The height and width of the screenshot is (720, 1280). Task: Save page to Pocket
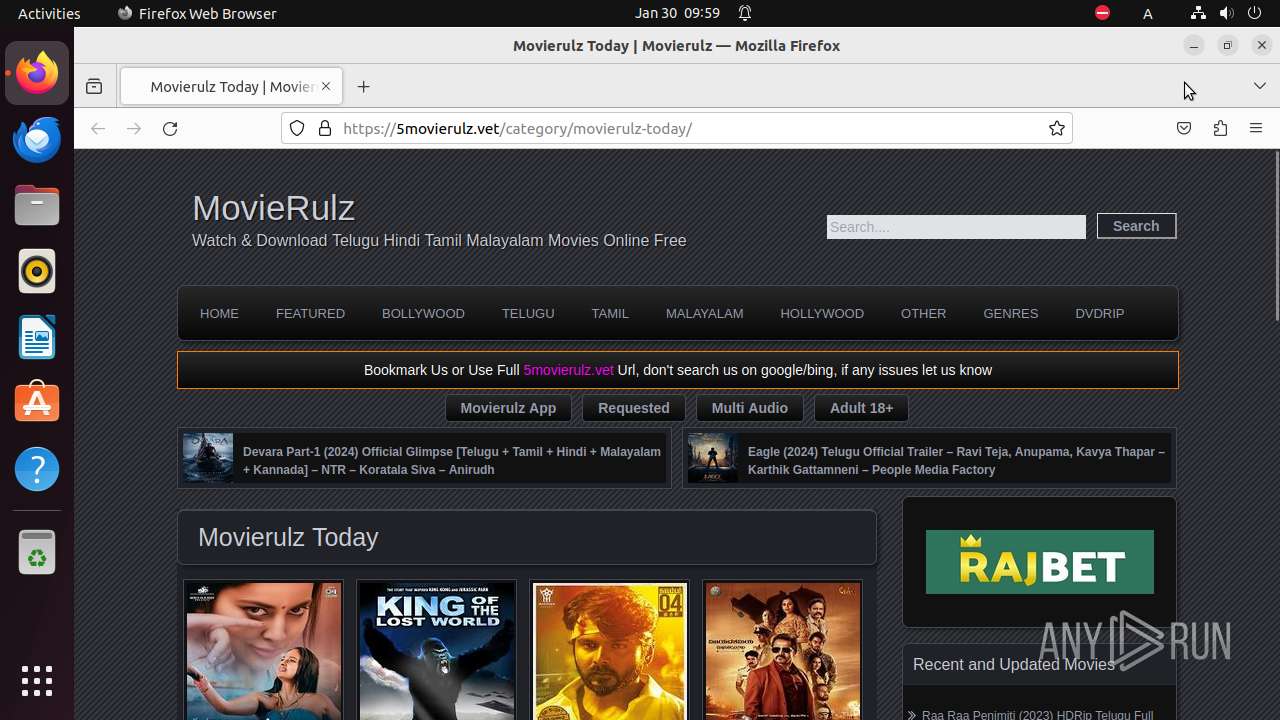tap(1184, 129)
